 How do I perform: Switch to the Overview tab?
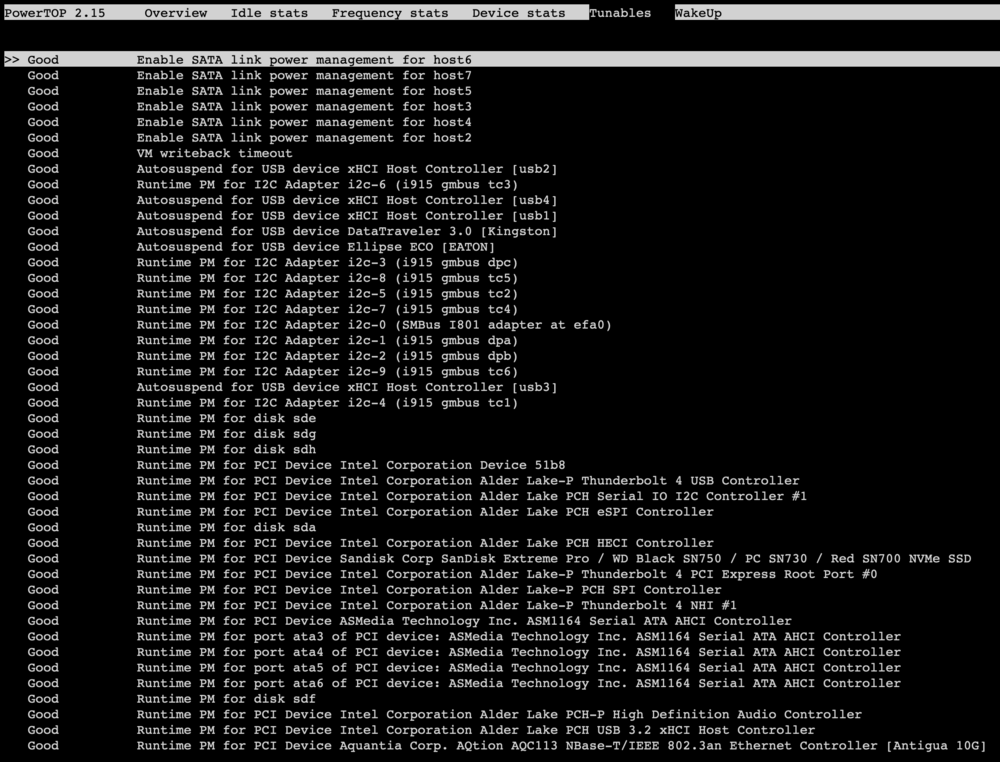(175, 13)
